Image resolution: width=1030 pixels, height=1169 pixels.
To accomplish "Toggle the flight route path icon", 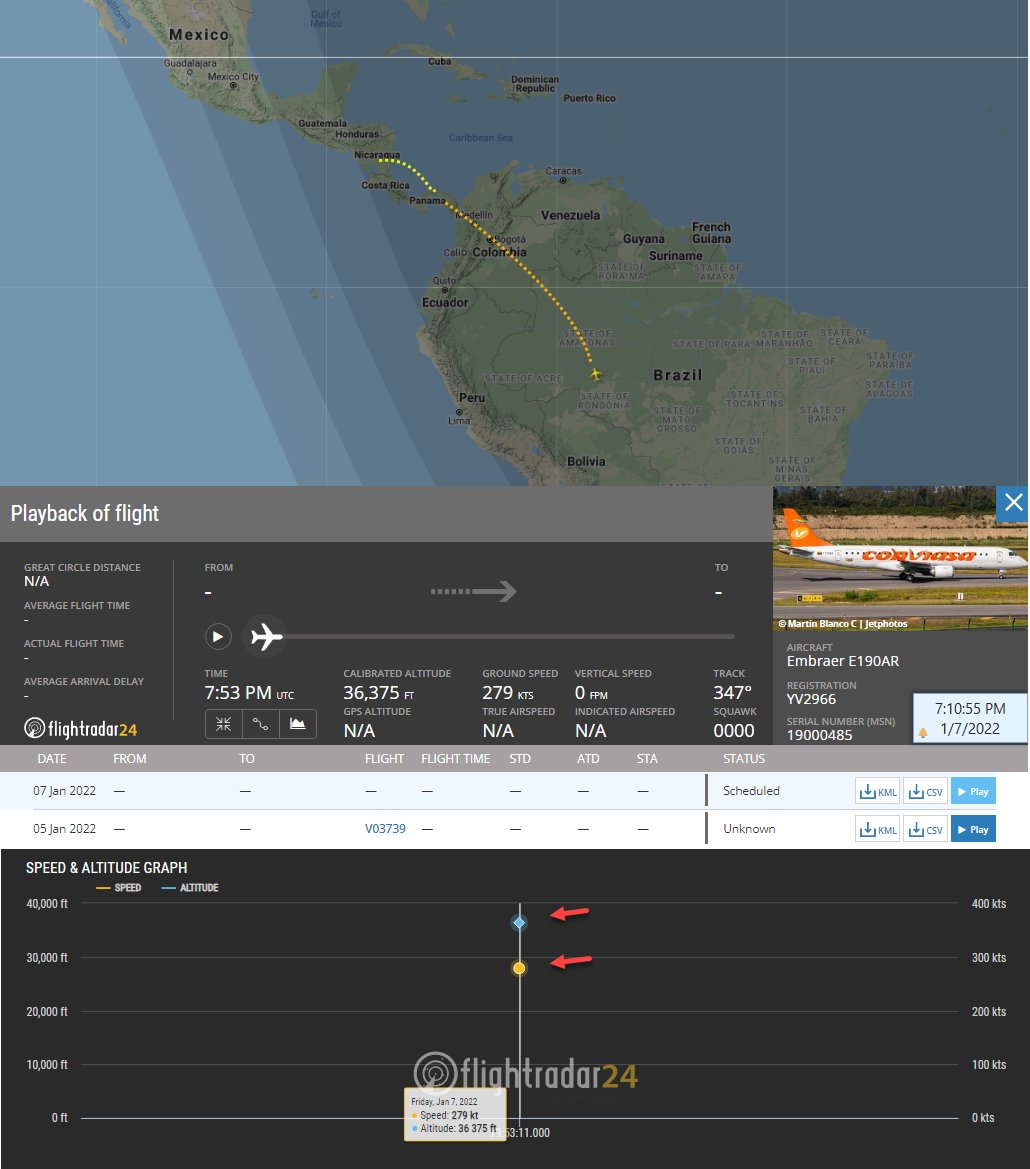I will [260, 724].
